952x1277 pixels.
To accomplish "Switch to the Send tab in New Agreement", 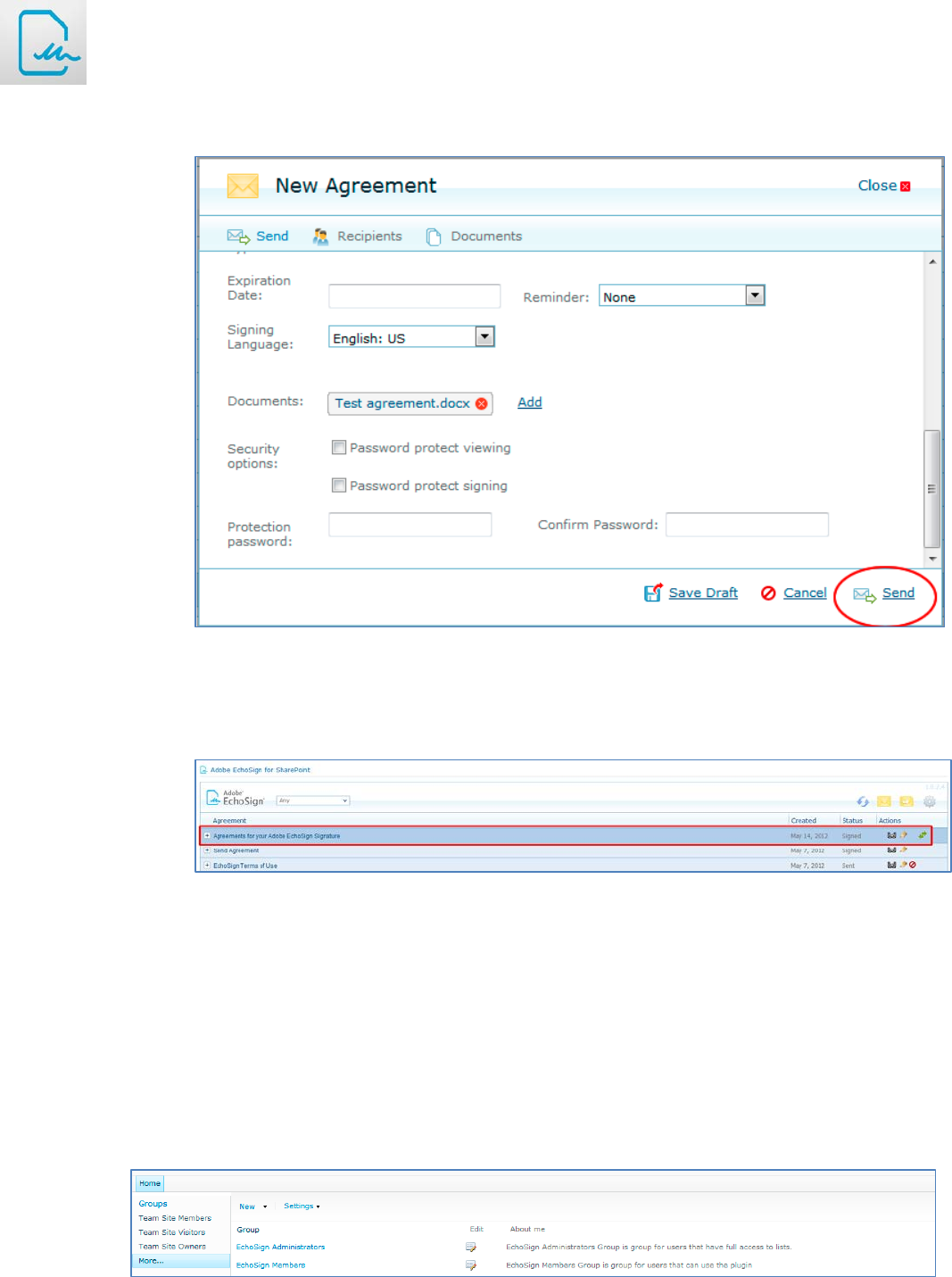I will (x=258, y=236).
